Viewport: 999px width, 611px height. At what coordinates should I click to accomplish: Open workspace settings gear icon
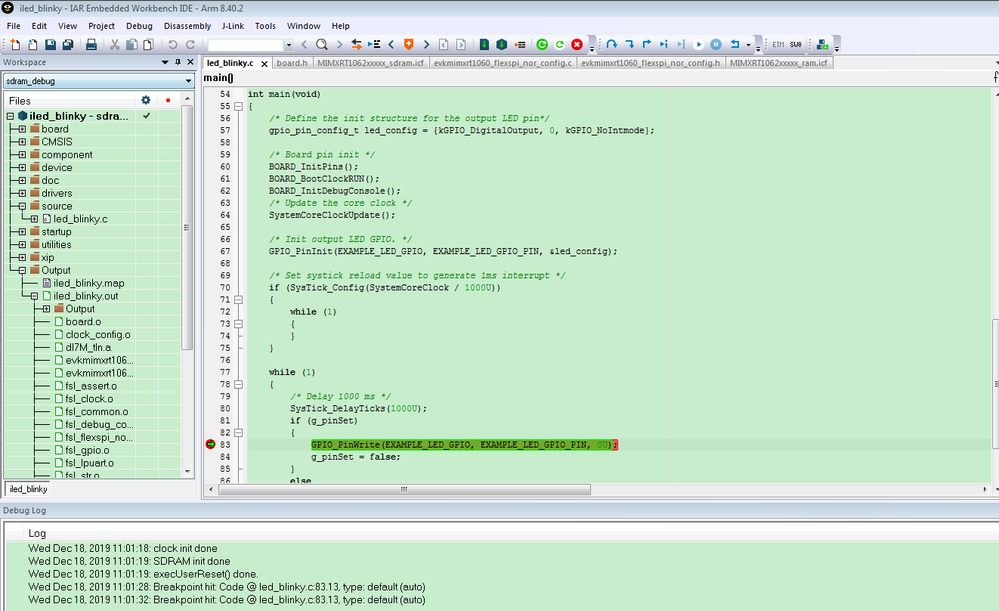pyautogui.click(x=146, y=100)
